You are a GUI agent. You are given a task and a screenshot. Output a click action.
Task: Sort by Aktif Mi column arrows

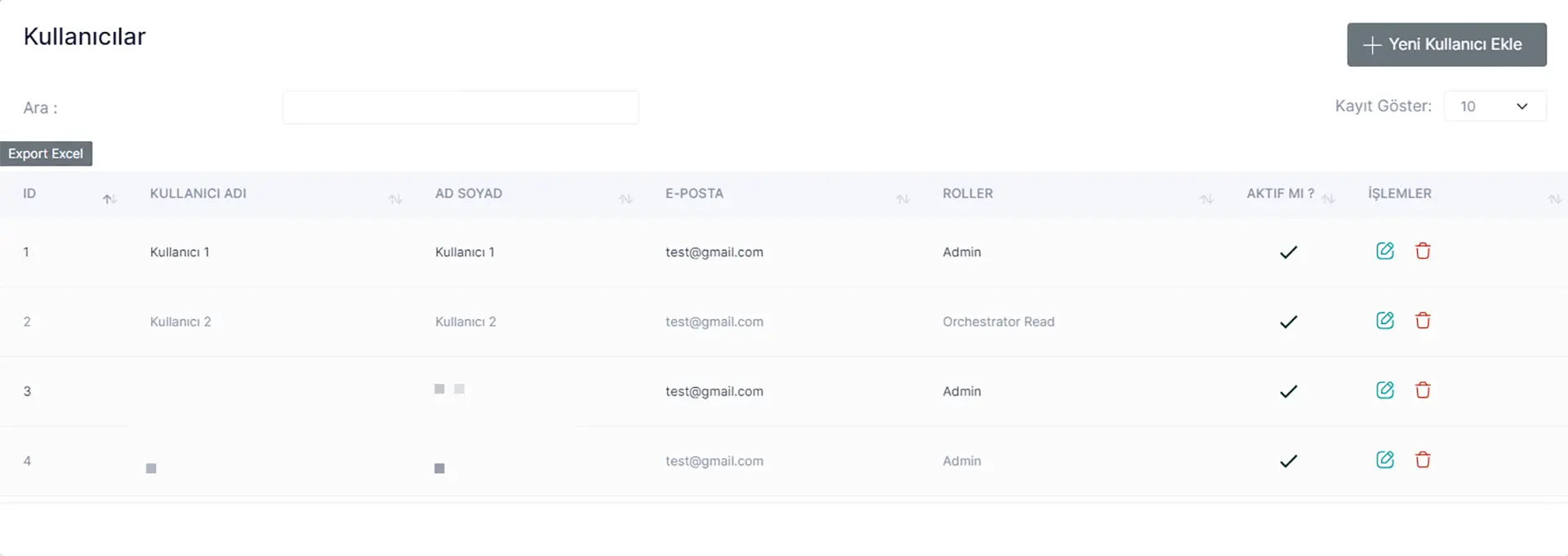click(x=1328, y=199)
